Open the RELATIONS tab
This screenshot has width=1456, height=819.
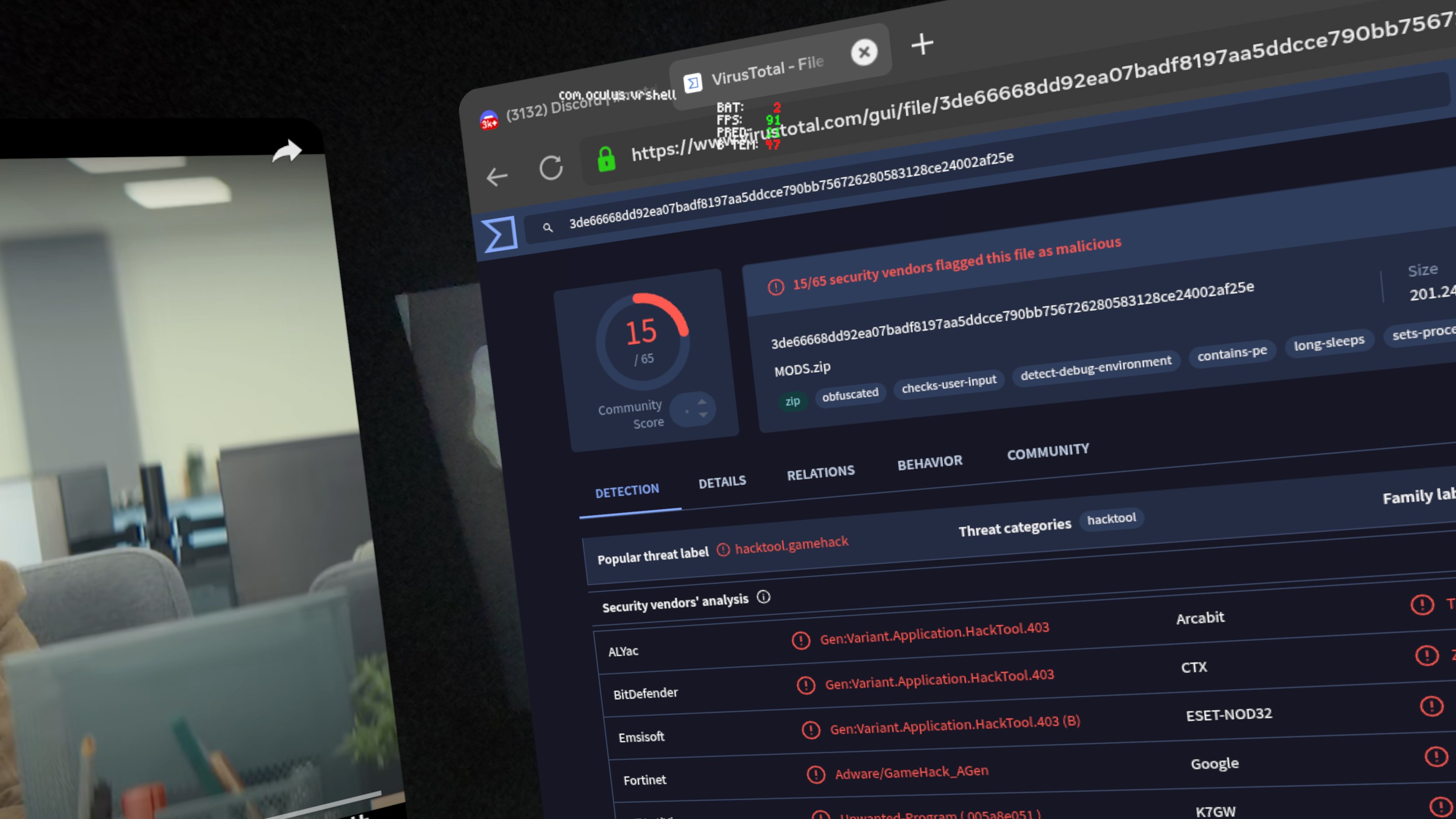[820, 472]
